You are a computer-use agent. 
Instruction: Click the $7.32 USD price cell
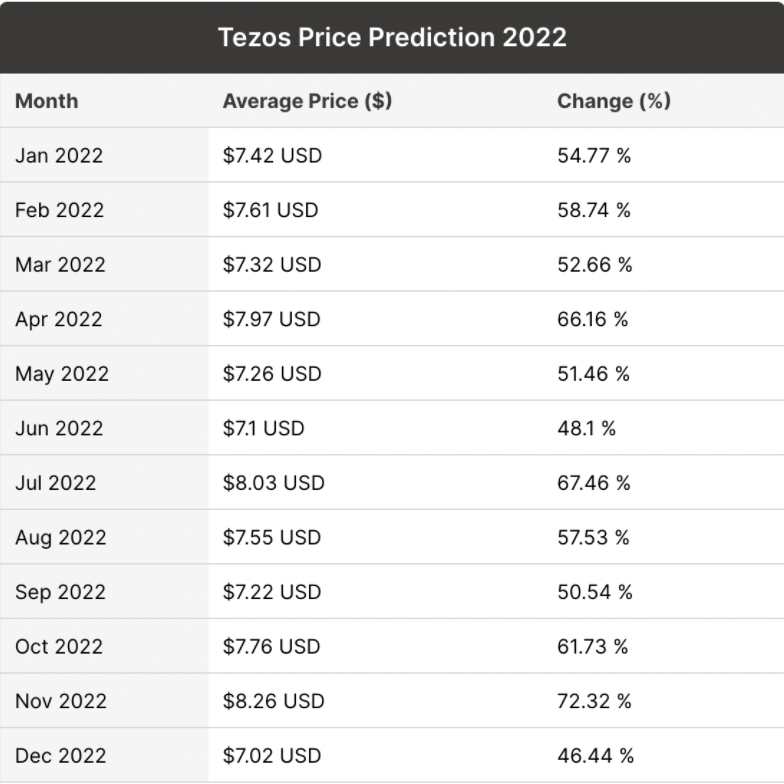pyautogui.click(x=272, y=265)
